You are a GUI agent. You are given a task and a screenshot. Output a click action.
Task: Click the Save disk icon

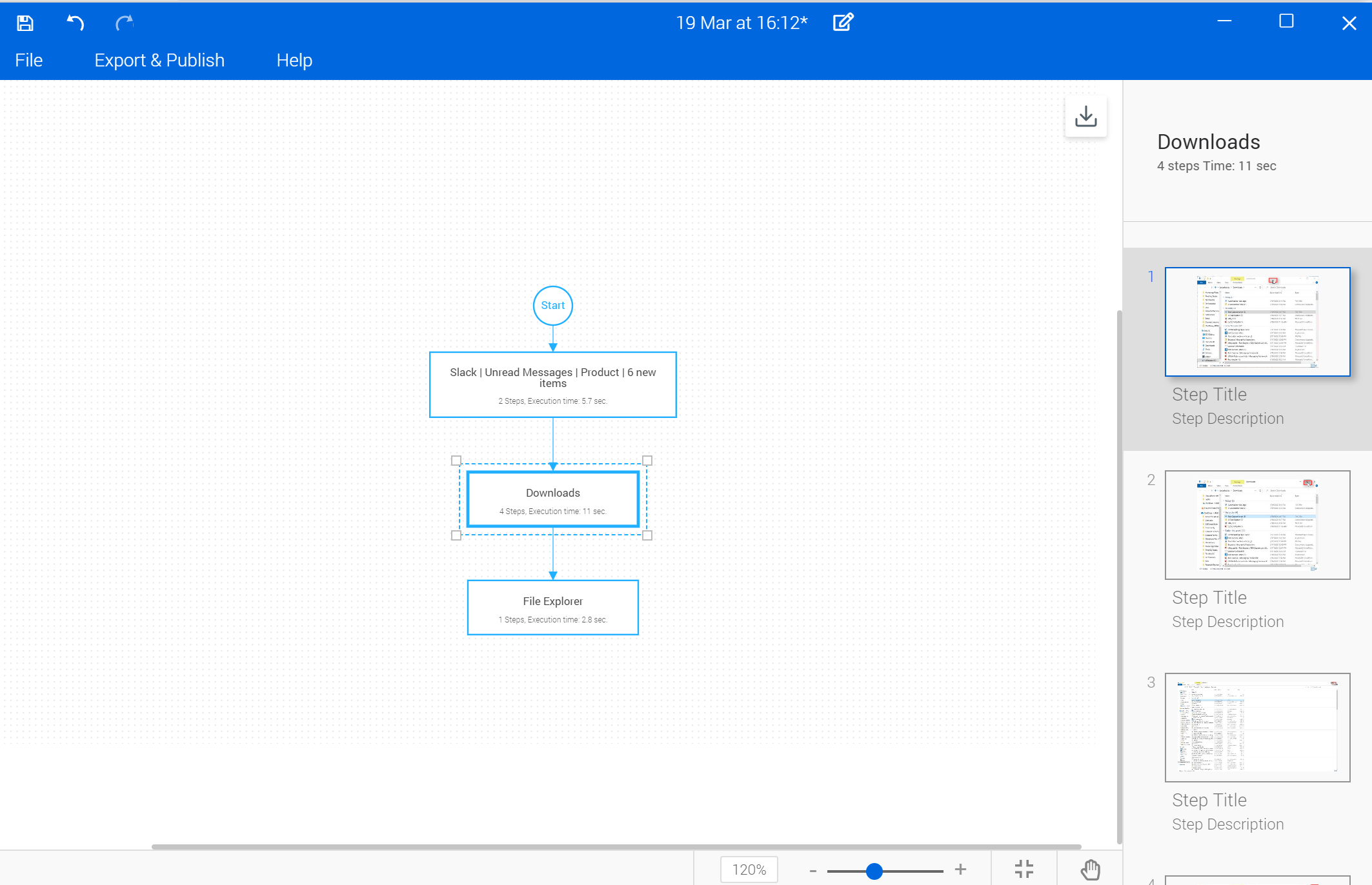25,23
